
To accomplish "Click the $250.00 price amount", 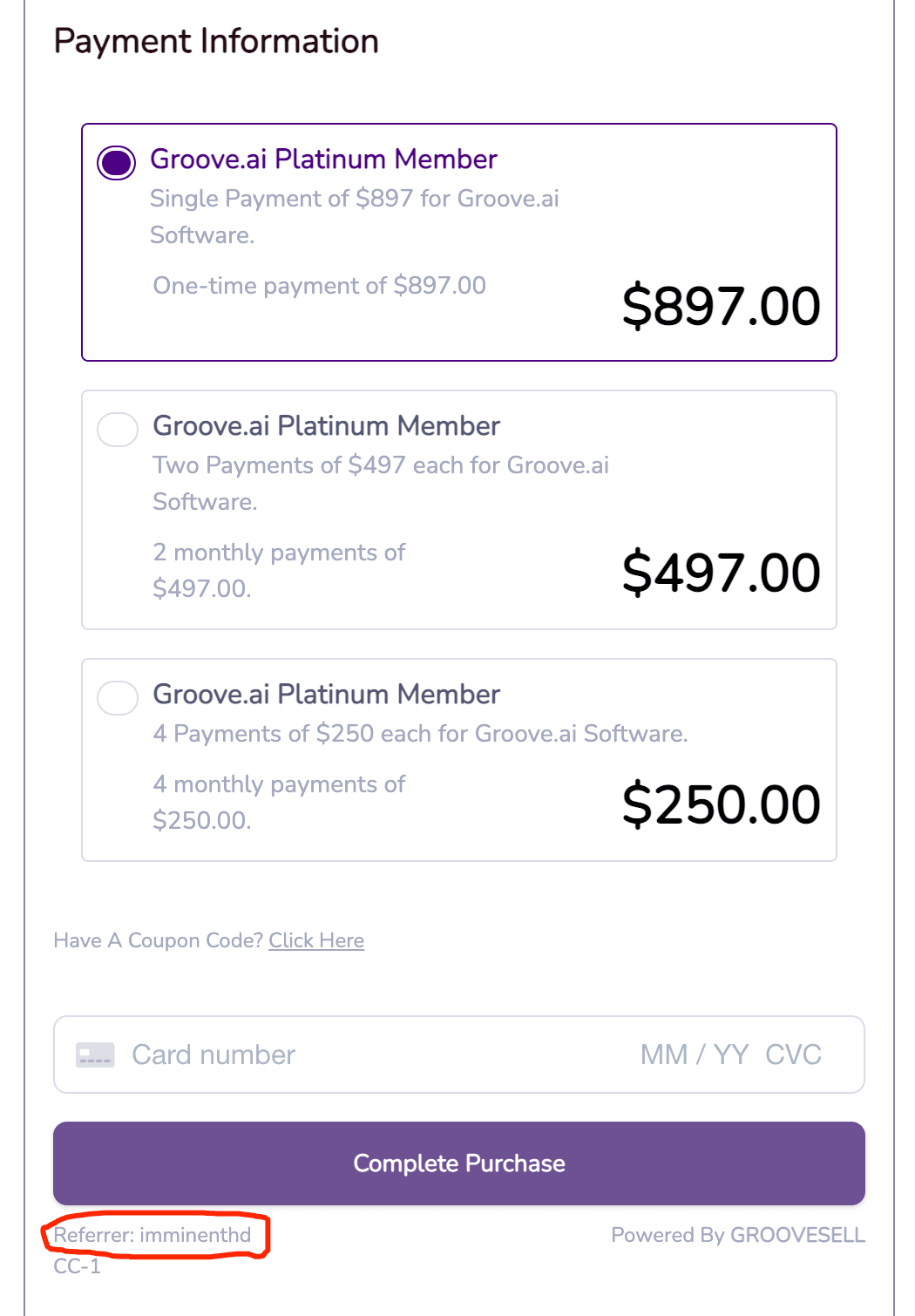I will 721,804.
